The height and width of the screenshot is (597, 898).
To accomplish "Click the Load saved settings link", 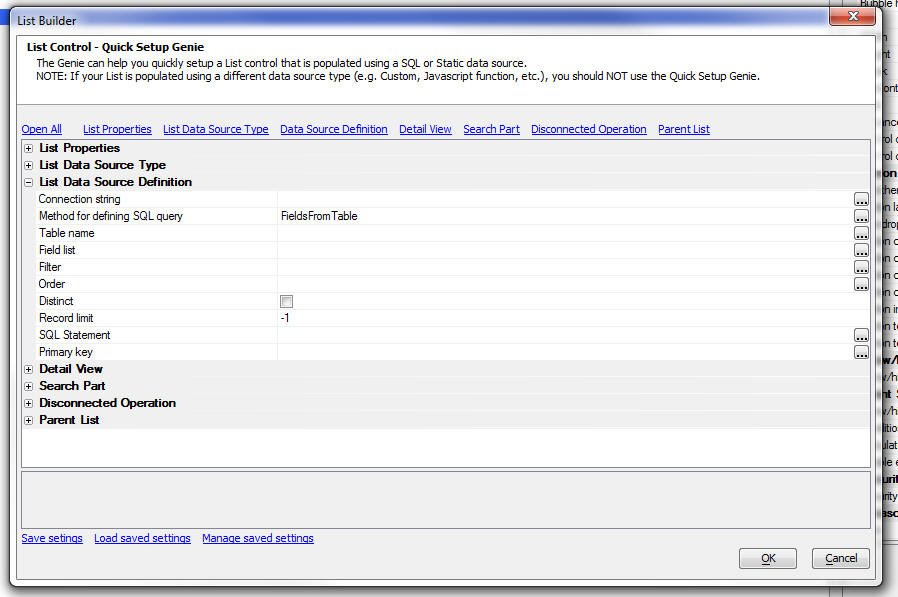I will tap(142, 538).
